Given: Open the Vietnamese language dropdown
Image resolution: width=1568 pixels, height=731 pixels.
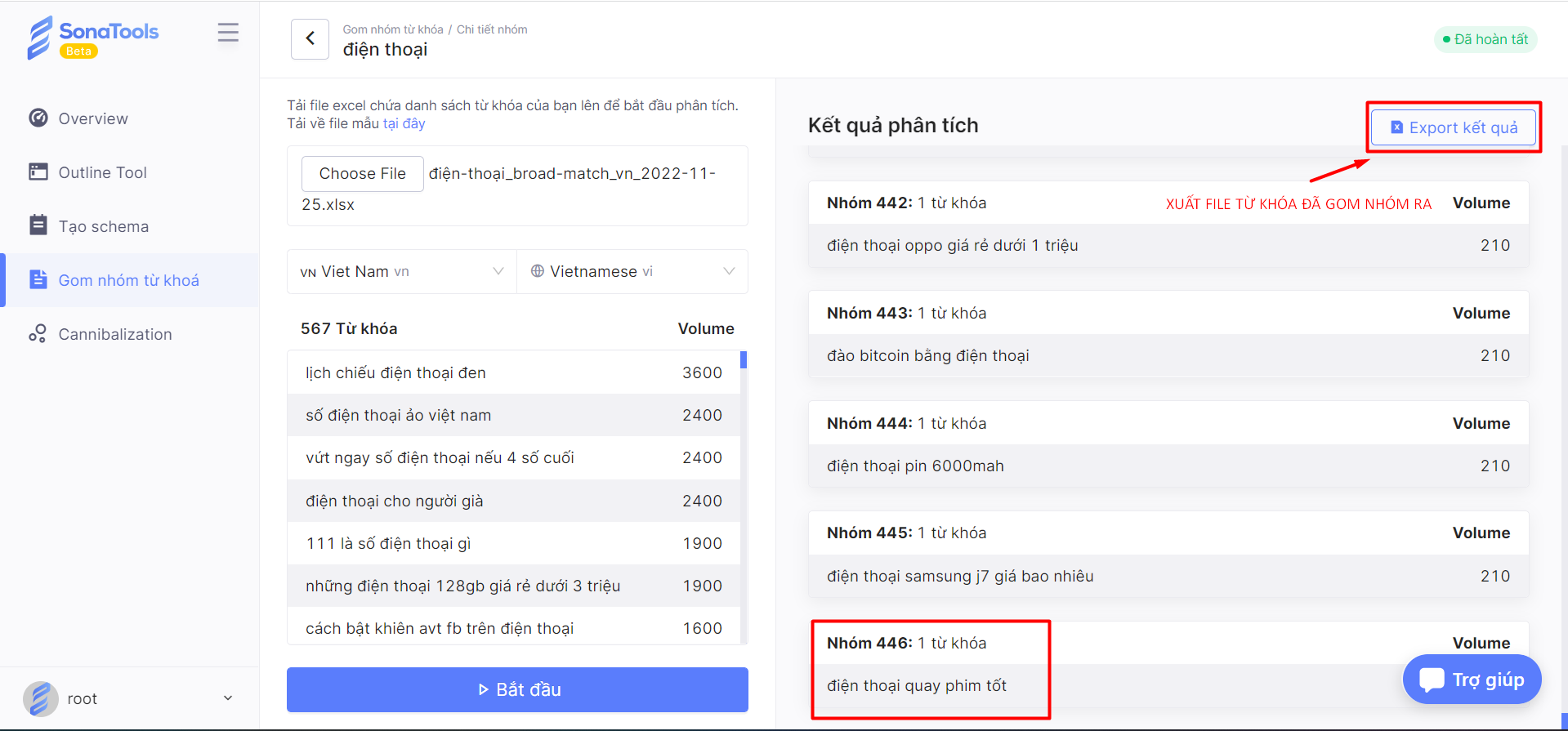Looking at the screenshot, I should pyautogui.click(x=632, y=271).
